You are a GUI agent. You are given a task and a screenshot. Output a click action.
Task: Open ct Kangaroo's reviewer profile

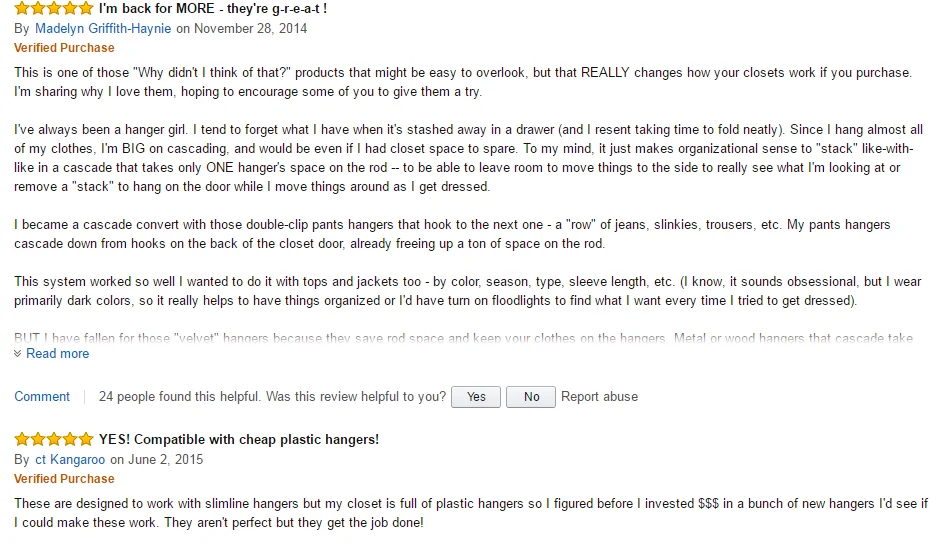point(70,460)
